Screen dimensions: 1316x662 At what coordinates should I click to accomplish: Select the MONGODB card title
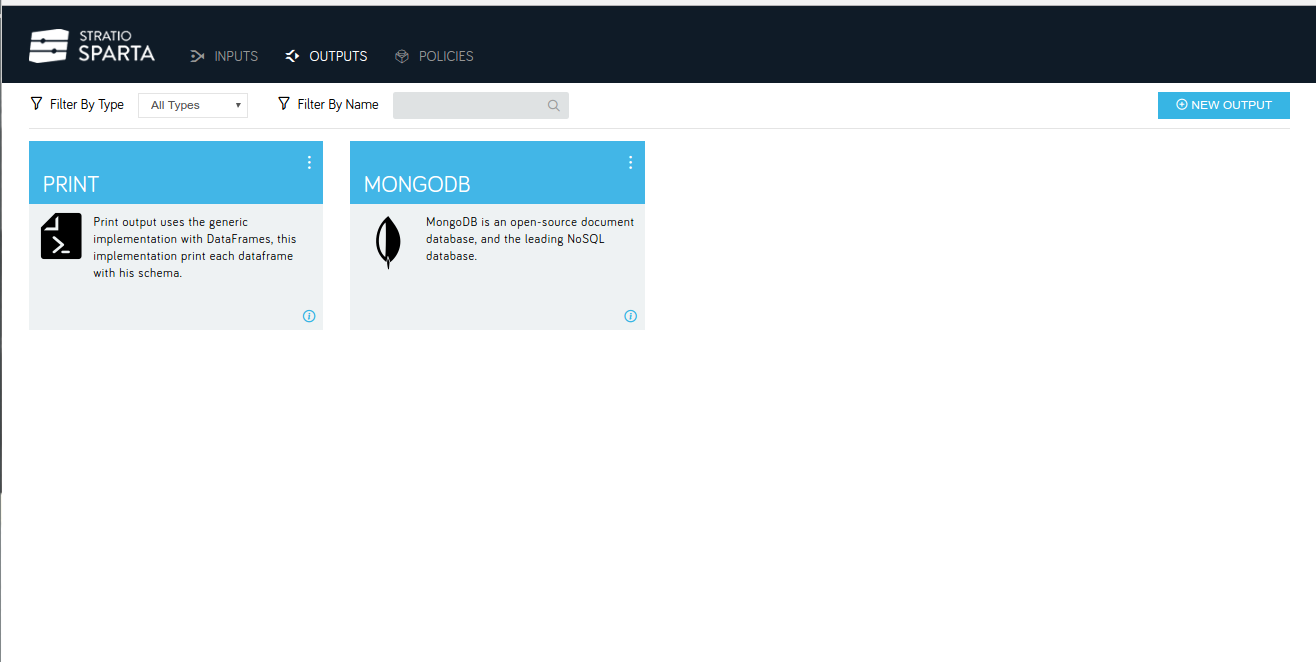417,185
